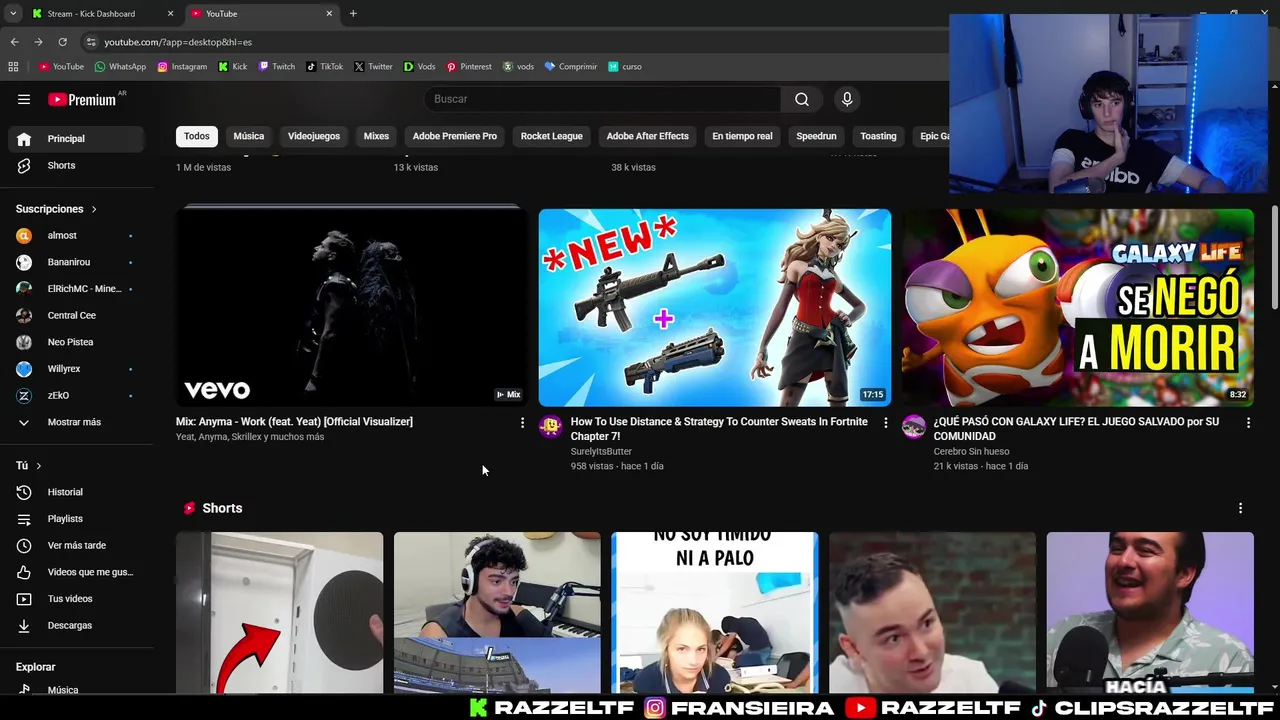This screenshot has width=1280, height=720.
Task: Open options menu for Anyma mix video
Action: click(522, 423)
